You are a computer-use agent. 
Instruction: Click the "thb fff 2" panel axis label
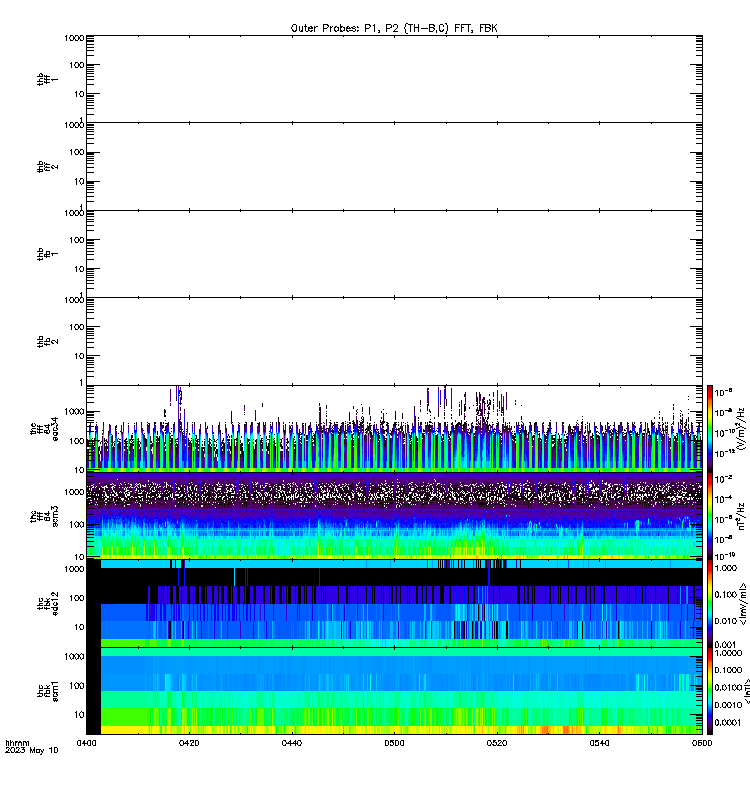(x=47, y=166)
